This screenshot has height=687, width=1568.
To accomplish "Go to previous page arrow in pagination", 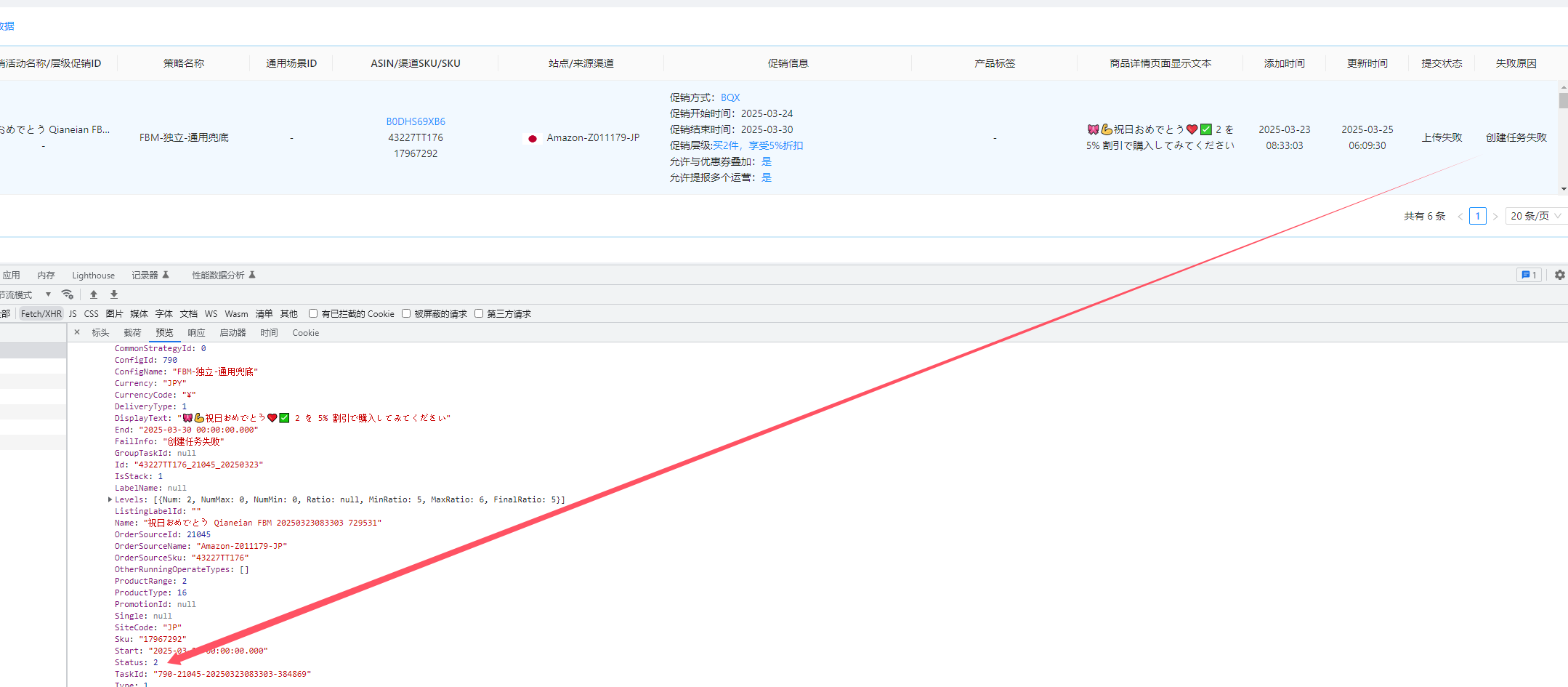I will (1460, 217).
